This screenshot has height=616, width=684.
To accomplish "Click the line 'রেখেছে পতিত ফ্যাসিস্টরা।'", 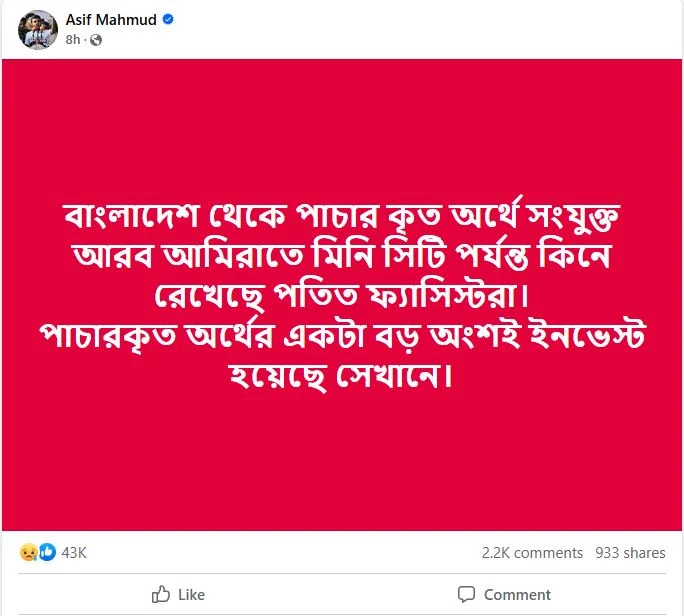I will (x=342, y=297).
